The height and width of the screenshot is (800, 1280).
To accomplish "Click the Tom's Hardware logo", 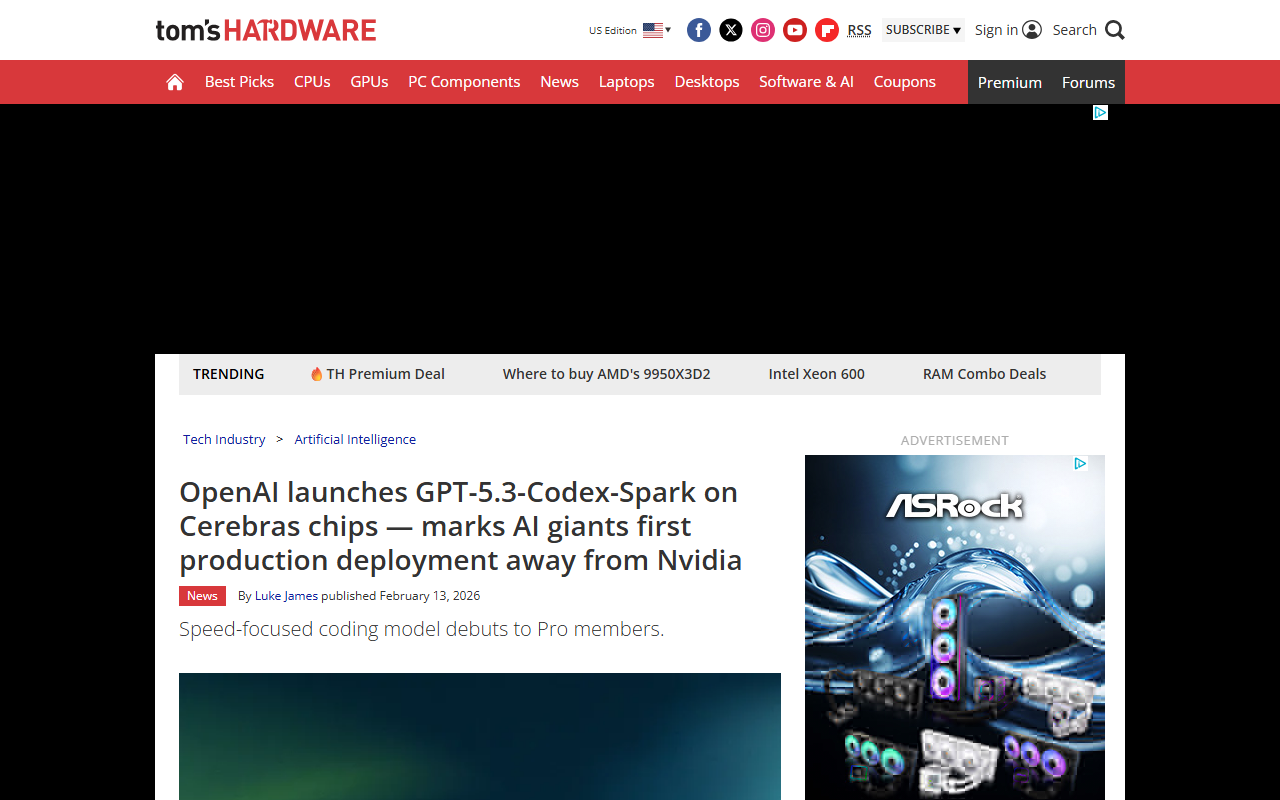I will (x=266, y=30).
